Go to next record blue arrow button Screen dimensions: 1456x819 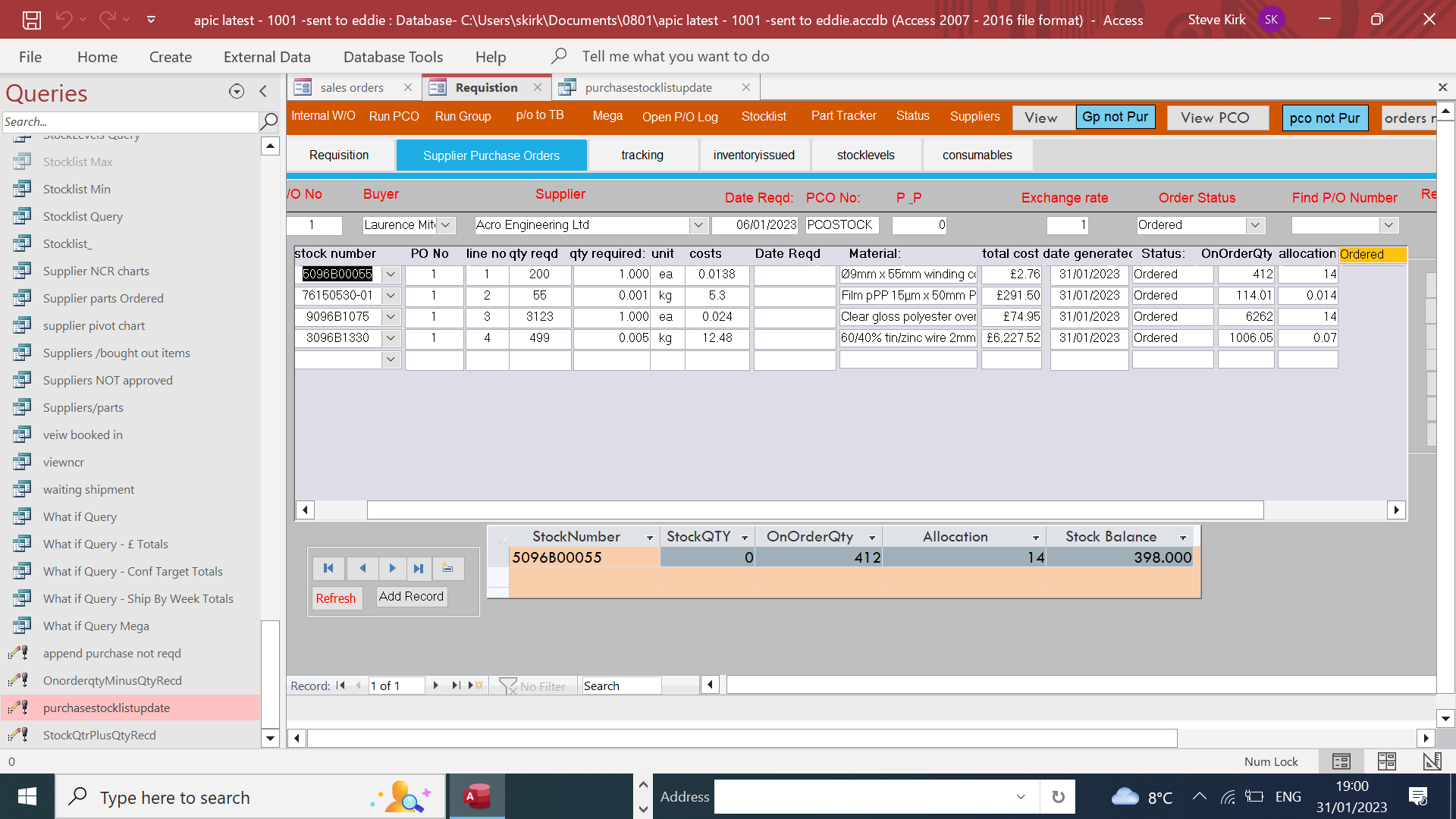[x=392, y=568]
